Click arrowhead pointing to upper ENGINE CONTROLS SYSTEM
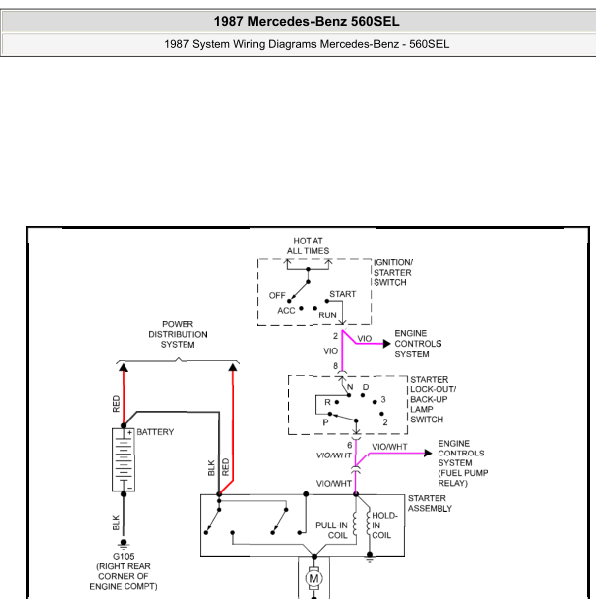Viewport: 596px width, 599px height. [386, 344]
